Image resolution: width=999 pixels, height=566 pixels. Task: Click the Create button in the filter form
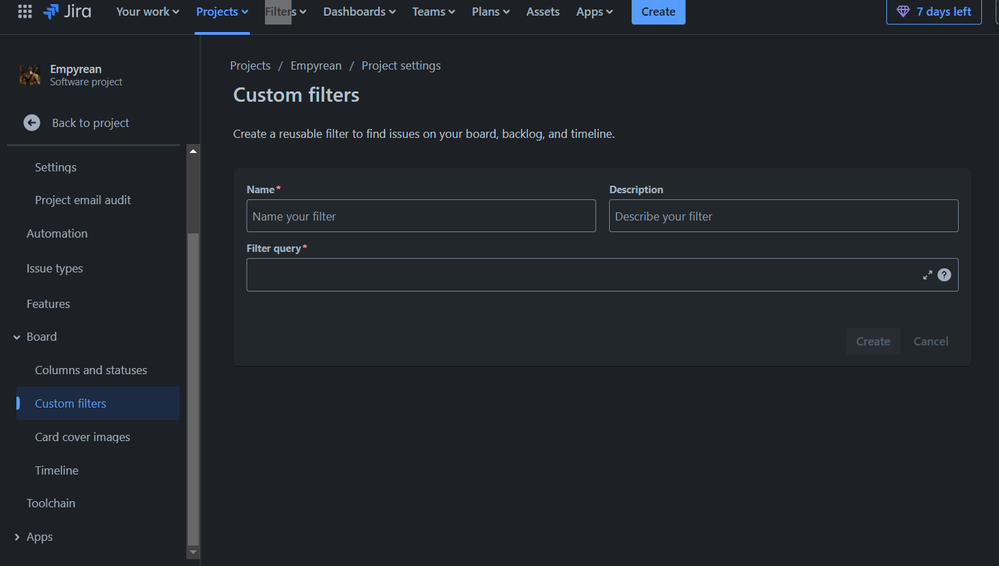(x=873, y=342)
